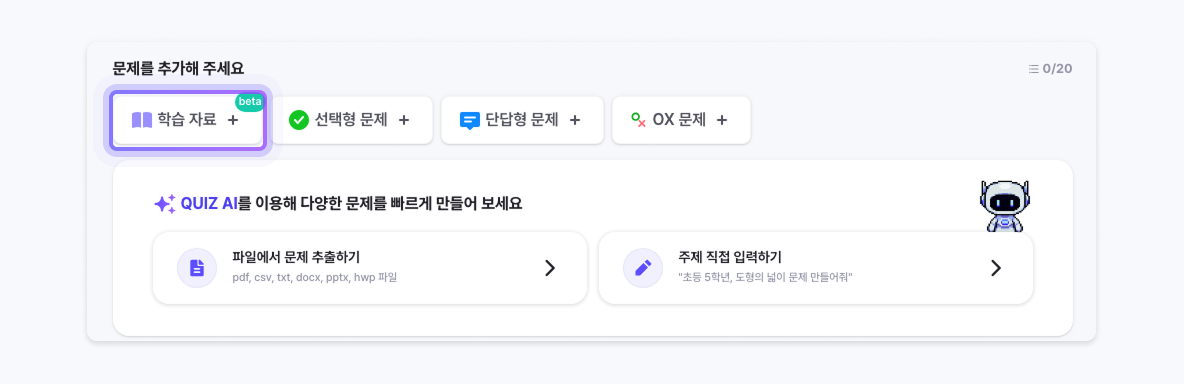Click the book icon on 학습 자료
1184x384 pixels.
pyautogui.click(x=142, y=120)
